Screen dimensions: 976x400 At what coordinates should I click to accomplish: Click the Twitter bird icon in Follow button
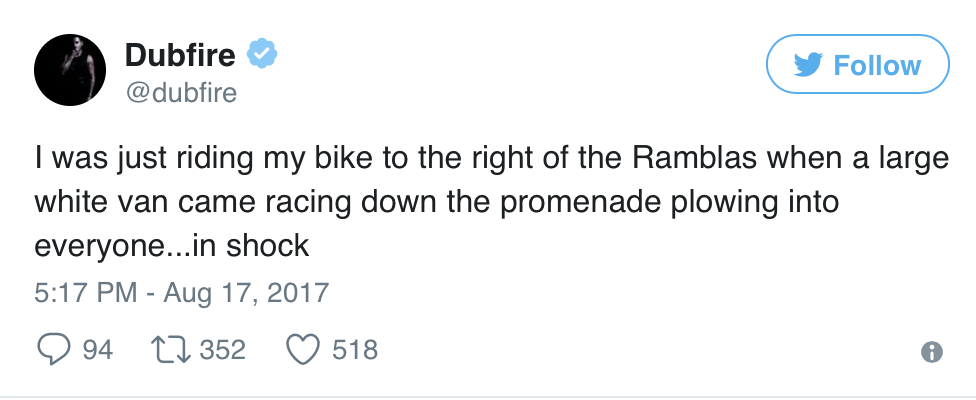coord(808,66)
